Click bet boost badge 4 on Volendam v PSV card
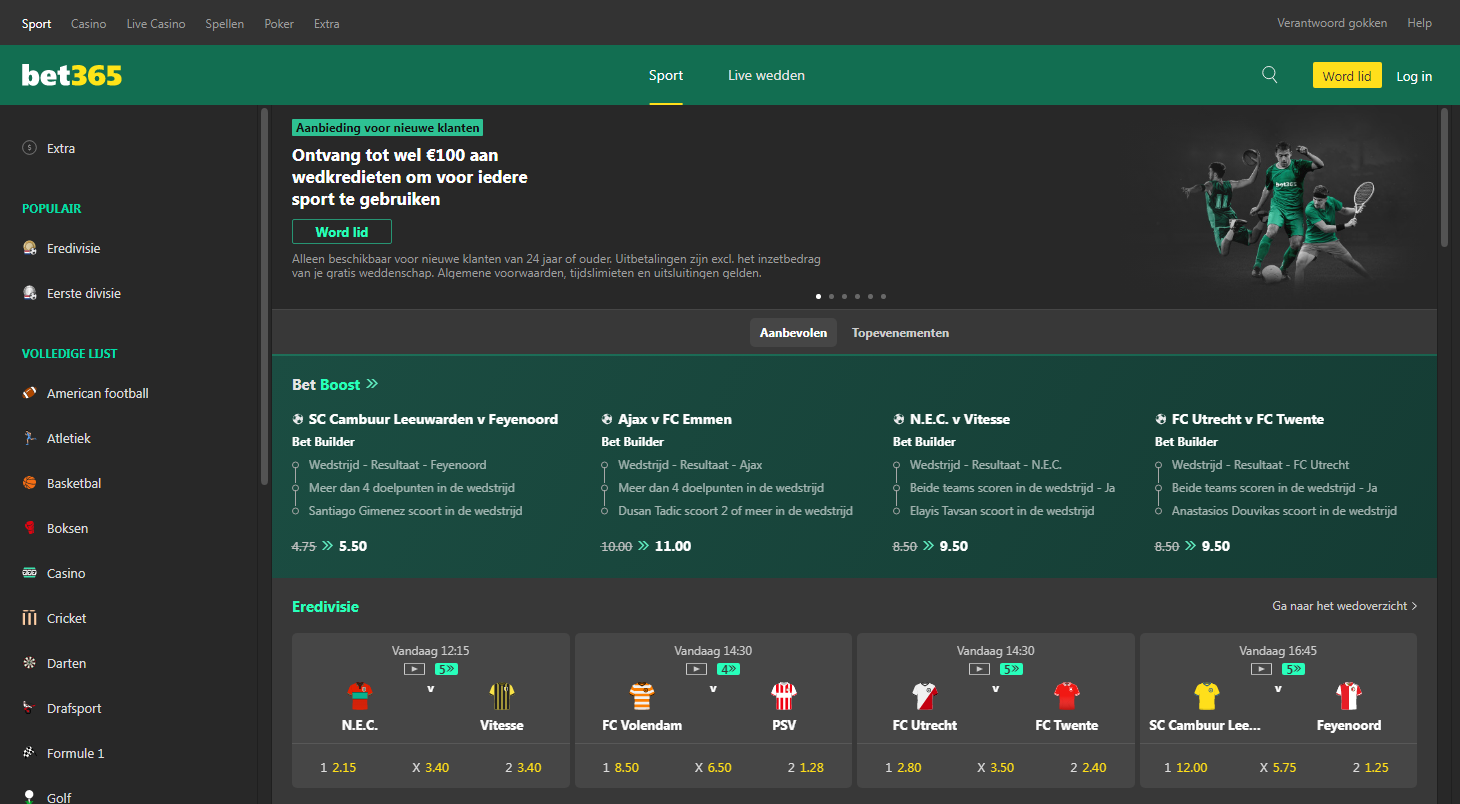The height and width of the screenshot is (804, 1460). [729, 669]
